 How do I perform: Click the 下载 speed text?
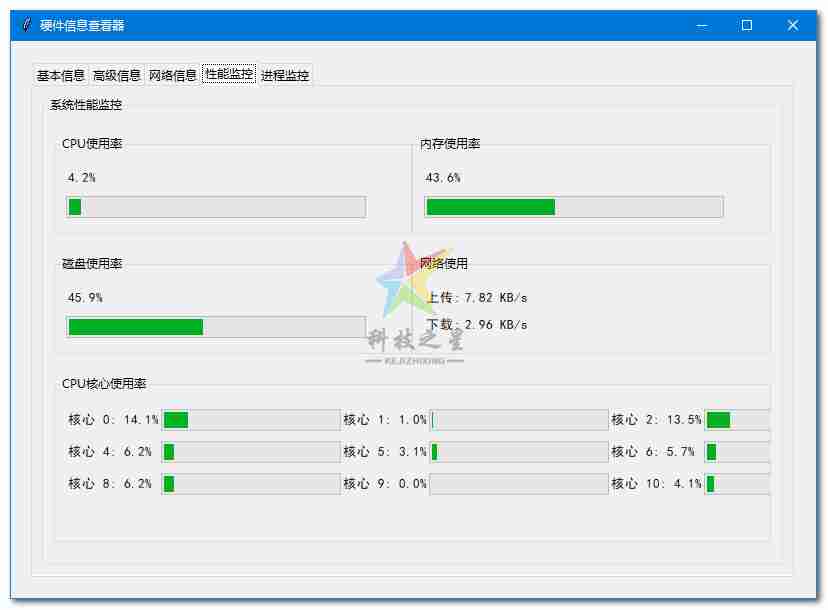(x=477, y=325)
